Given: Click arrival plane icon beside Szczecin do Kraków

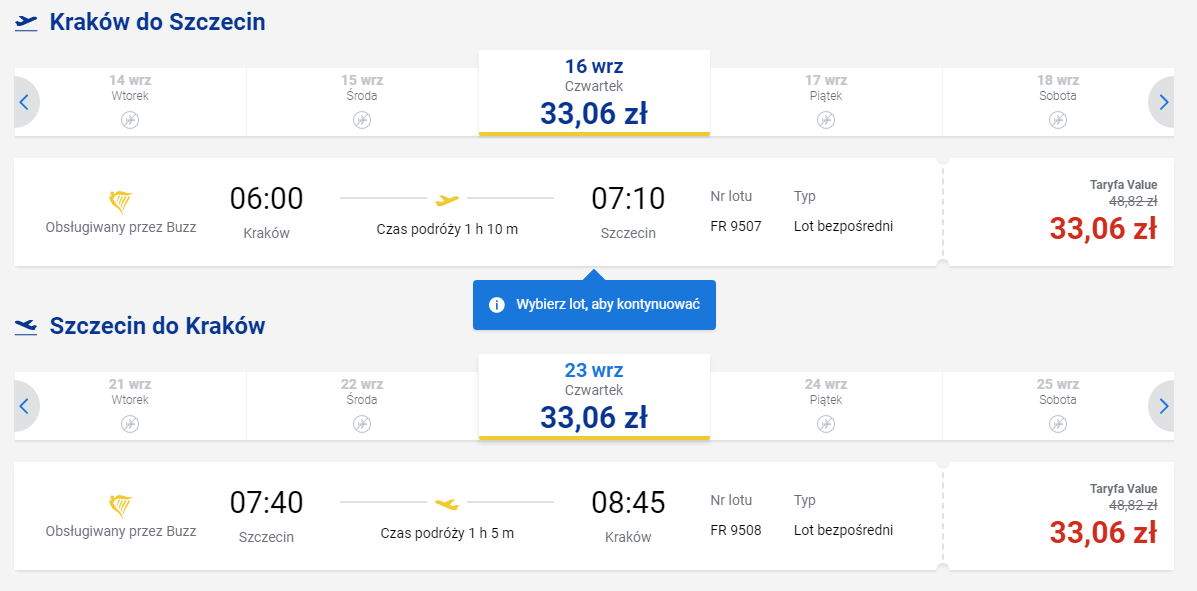Looking at the screenshot, I should pyautogui.click(x=26, y=327).
